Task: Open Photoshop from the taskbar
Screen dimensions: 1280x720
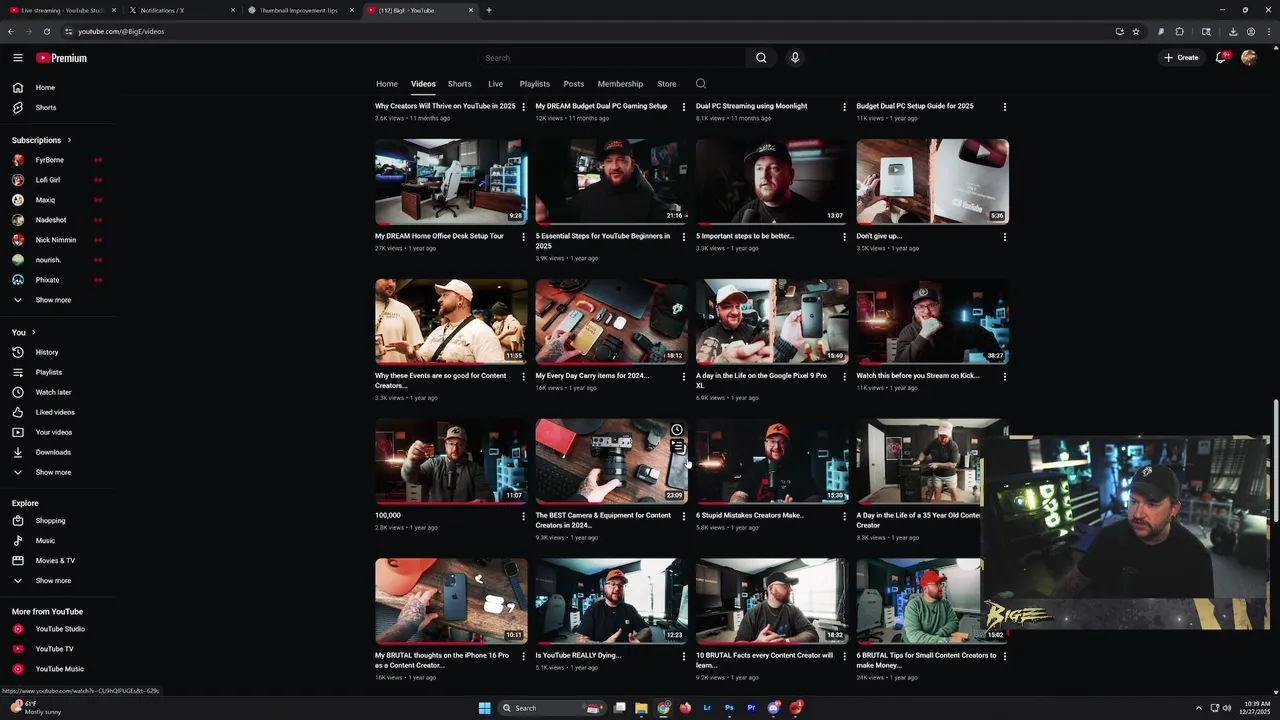Action: point(729,708)
